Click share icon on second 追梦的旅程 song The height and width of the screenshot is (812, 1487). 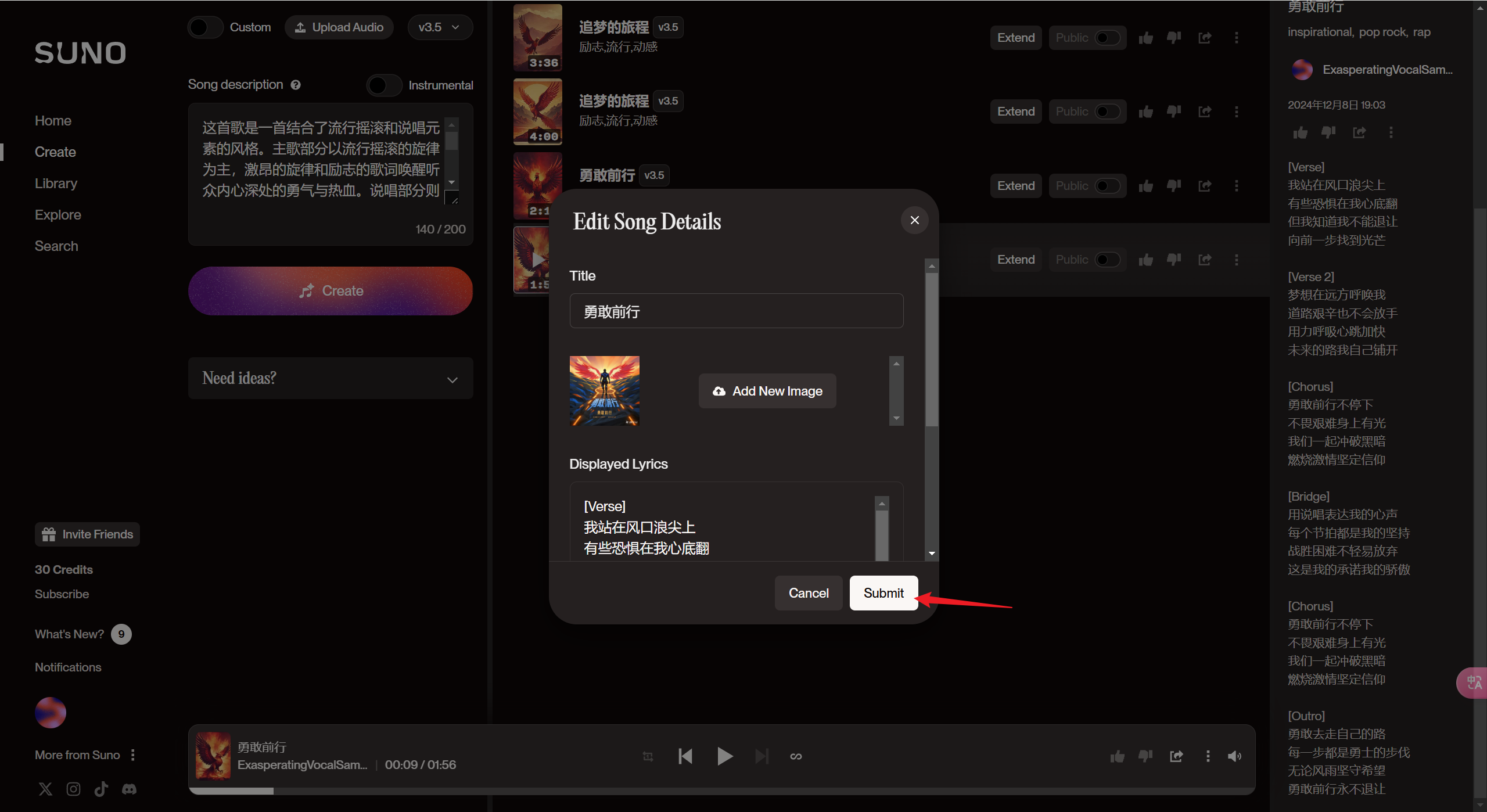point(1205,112)
